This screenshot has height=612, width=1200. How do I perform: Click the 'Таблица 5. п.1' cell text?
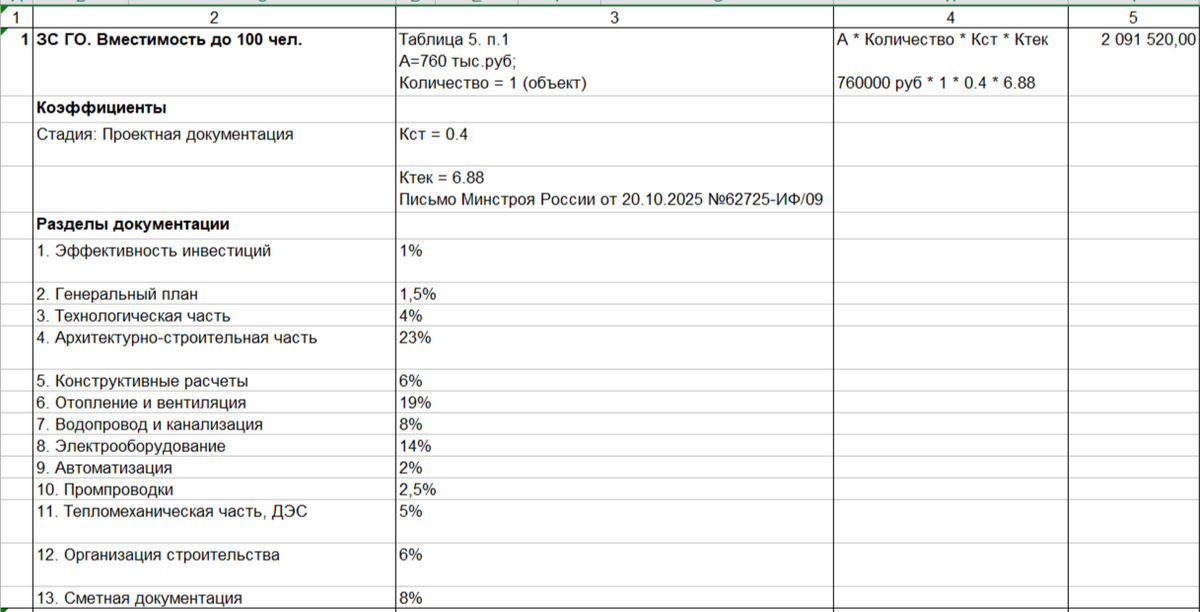(455, 40)
